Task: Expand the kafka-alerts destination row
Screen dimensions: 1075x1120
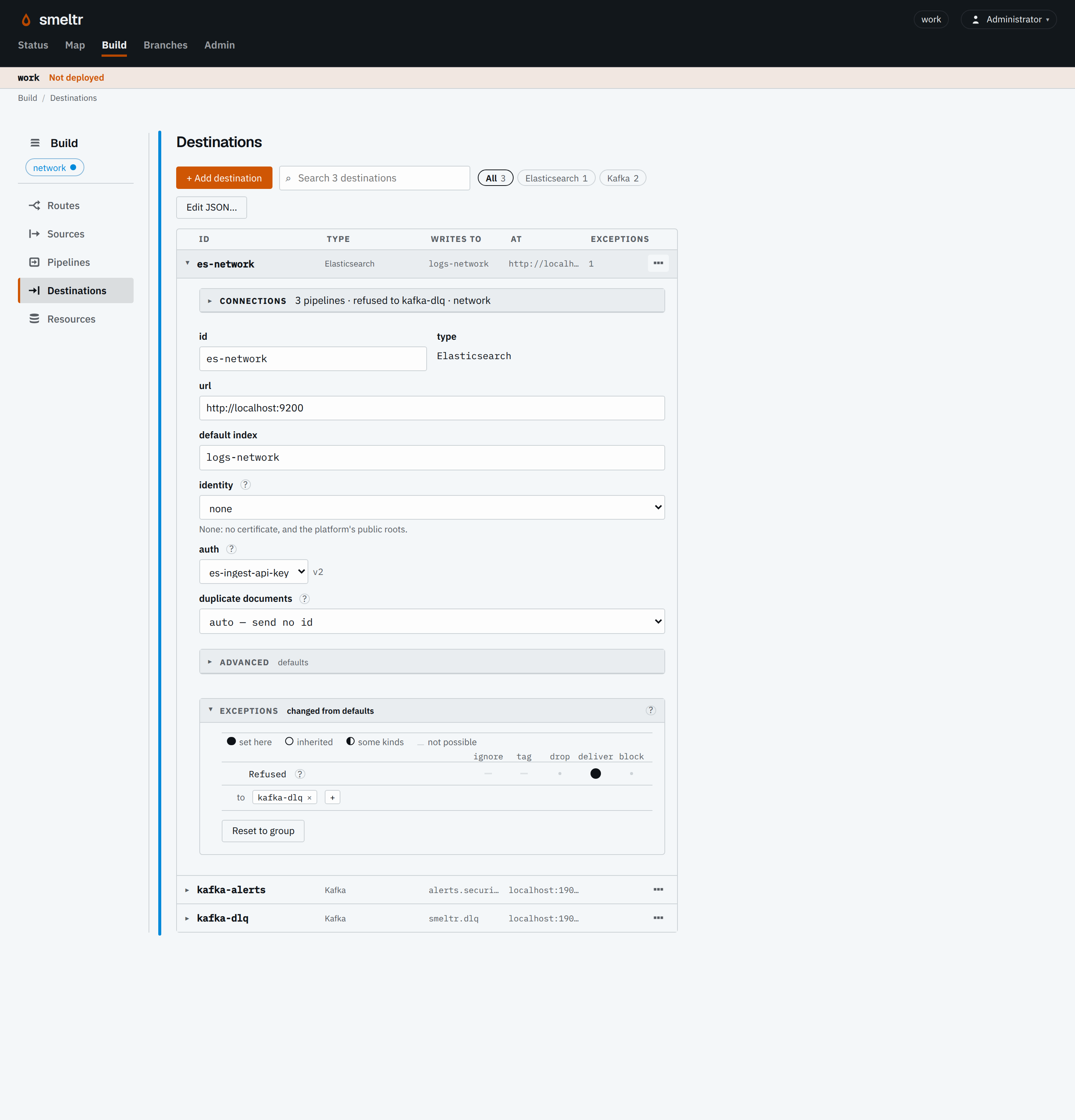Action: click(187, 890)
